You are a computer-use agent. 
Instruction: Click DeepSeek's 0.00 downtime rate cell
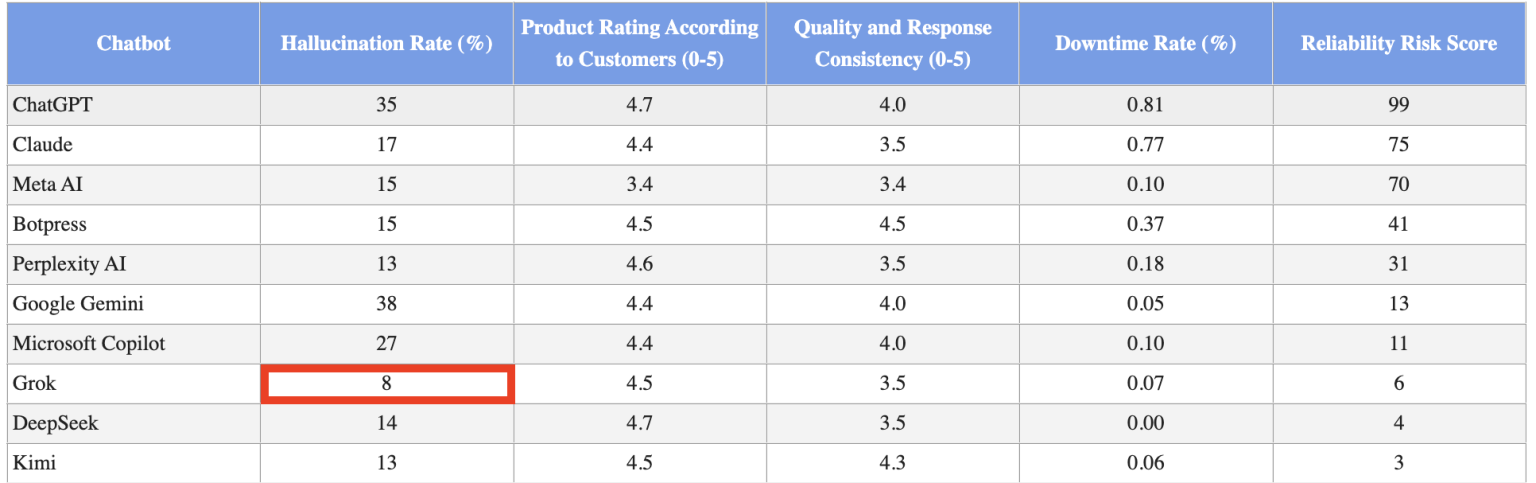(x=1145, y=423)
